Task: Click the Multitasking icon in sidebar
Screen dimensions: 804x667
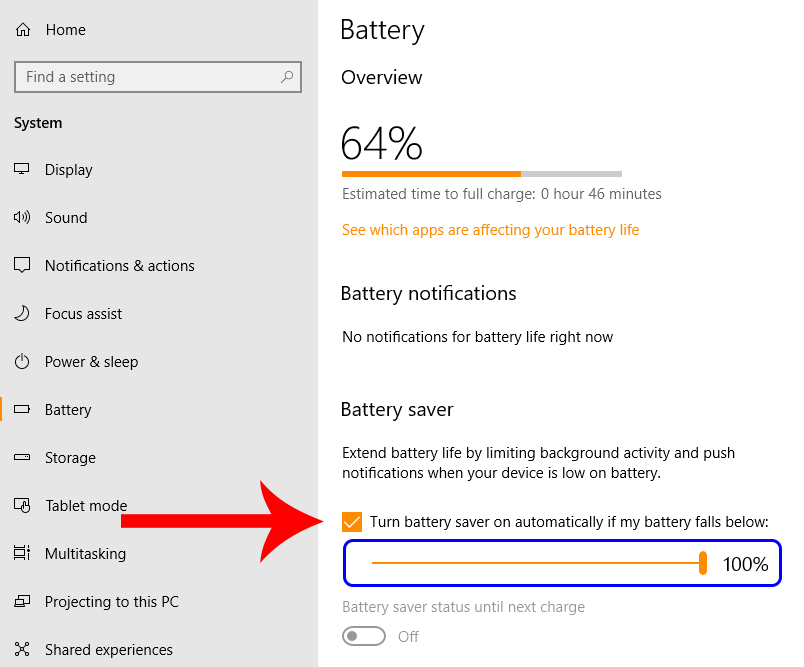Action: (x=22, y=554)
